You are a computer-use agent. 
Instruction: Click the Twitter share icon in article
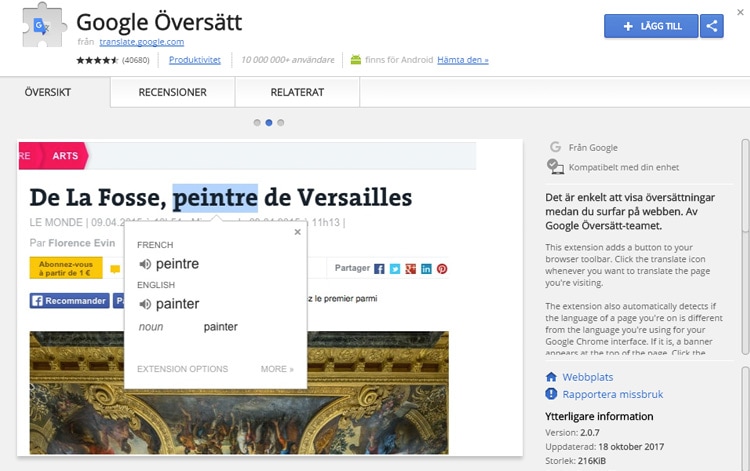pyautogui.click(x=395, y=269)
